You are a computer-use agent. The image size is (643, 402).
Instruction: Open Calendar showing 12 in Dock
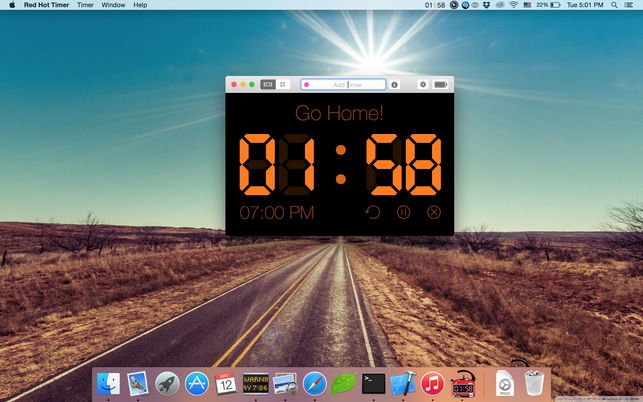226,383
